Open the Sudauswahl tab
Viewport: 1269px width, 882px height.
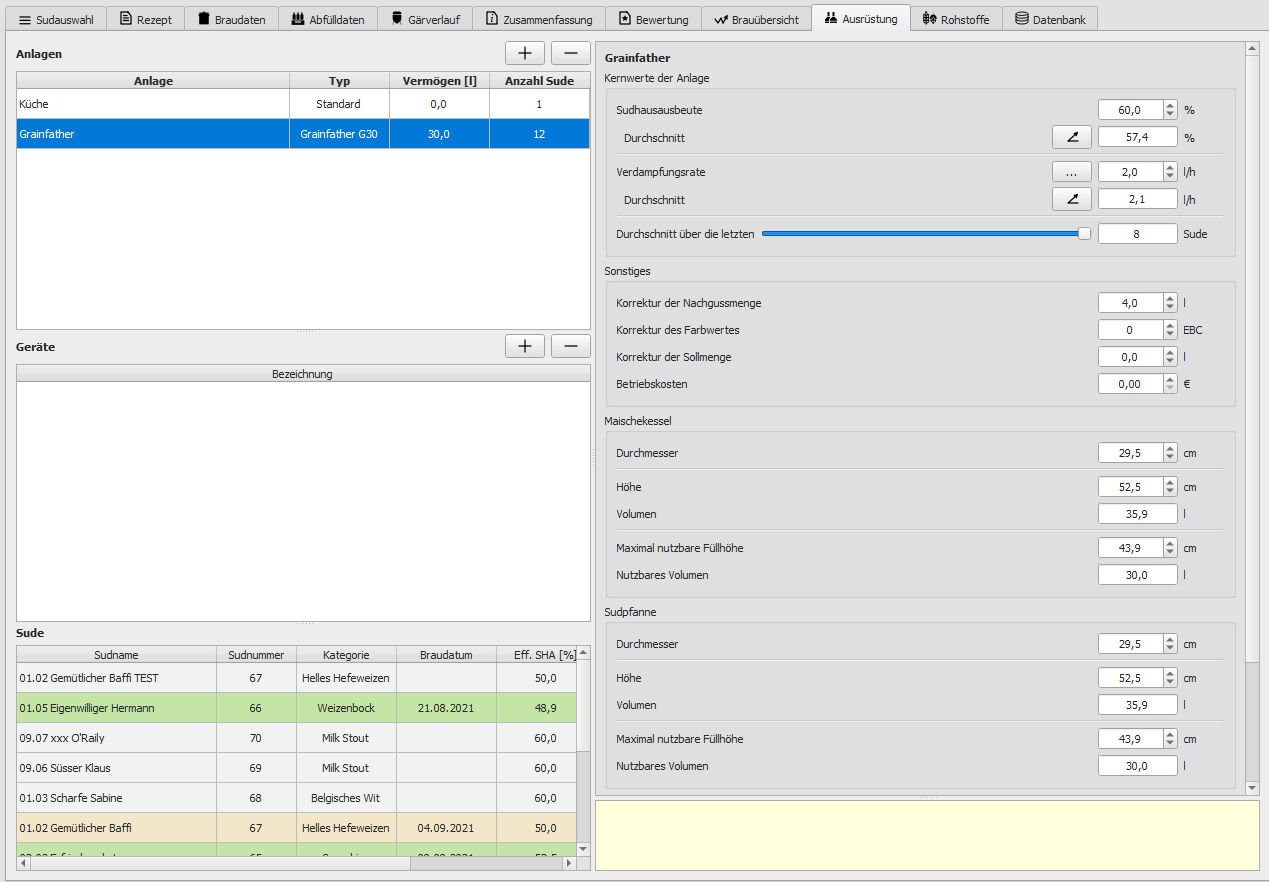(56, 19)
